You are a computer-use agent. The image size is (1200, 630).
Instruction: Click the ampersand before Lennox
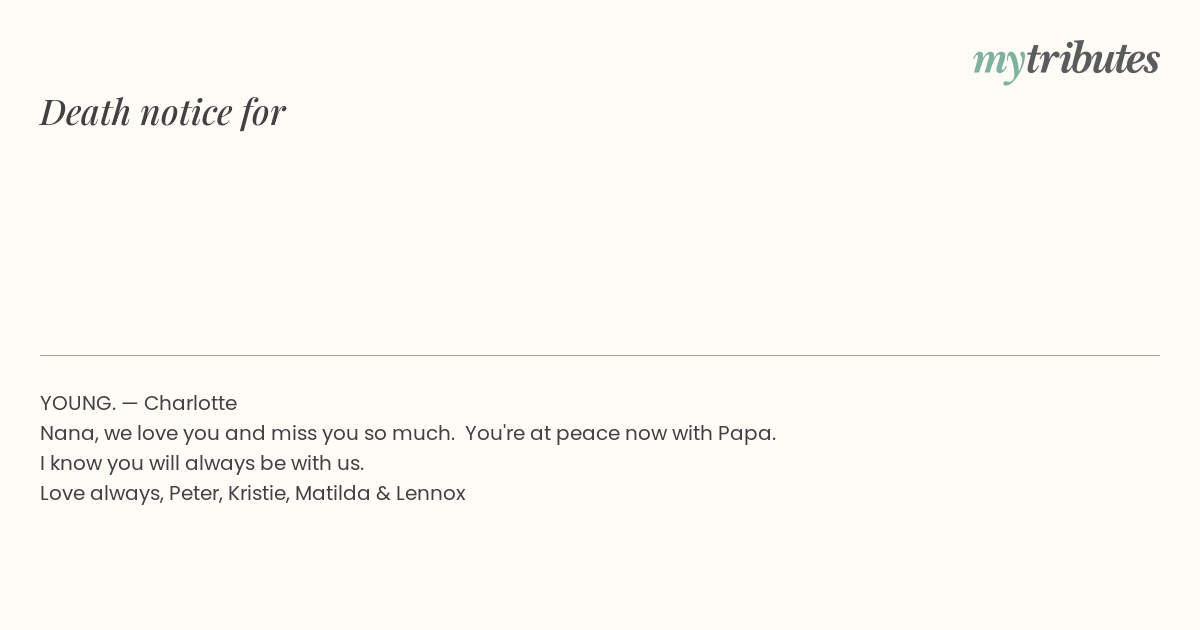(x=383, y=493)
